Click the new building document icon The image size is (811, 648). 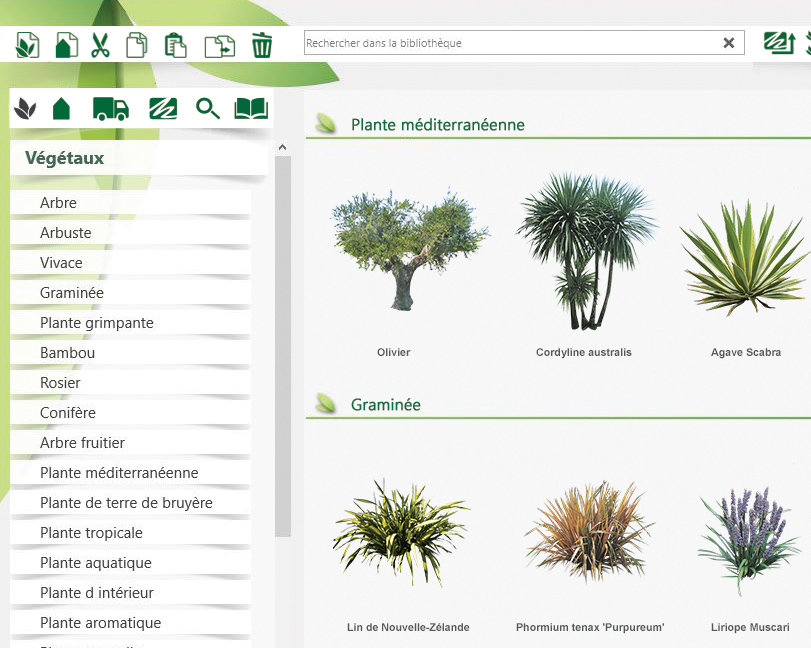[65, 45]
